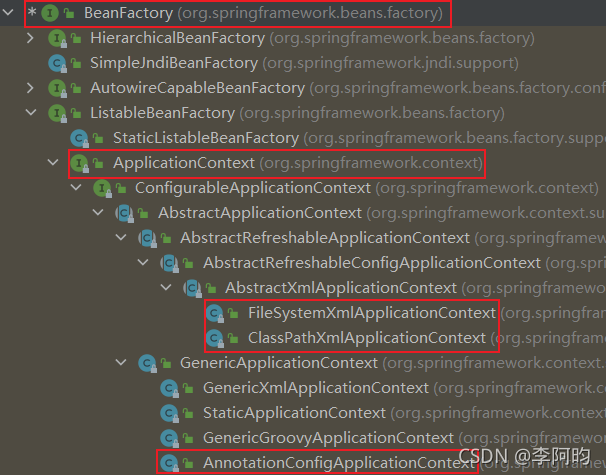Select AbstractRefreshableApplicationContext in the tree

click(x=325, y=238)
